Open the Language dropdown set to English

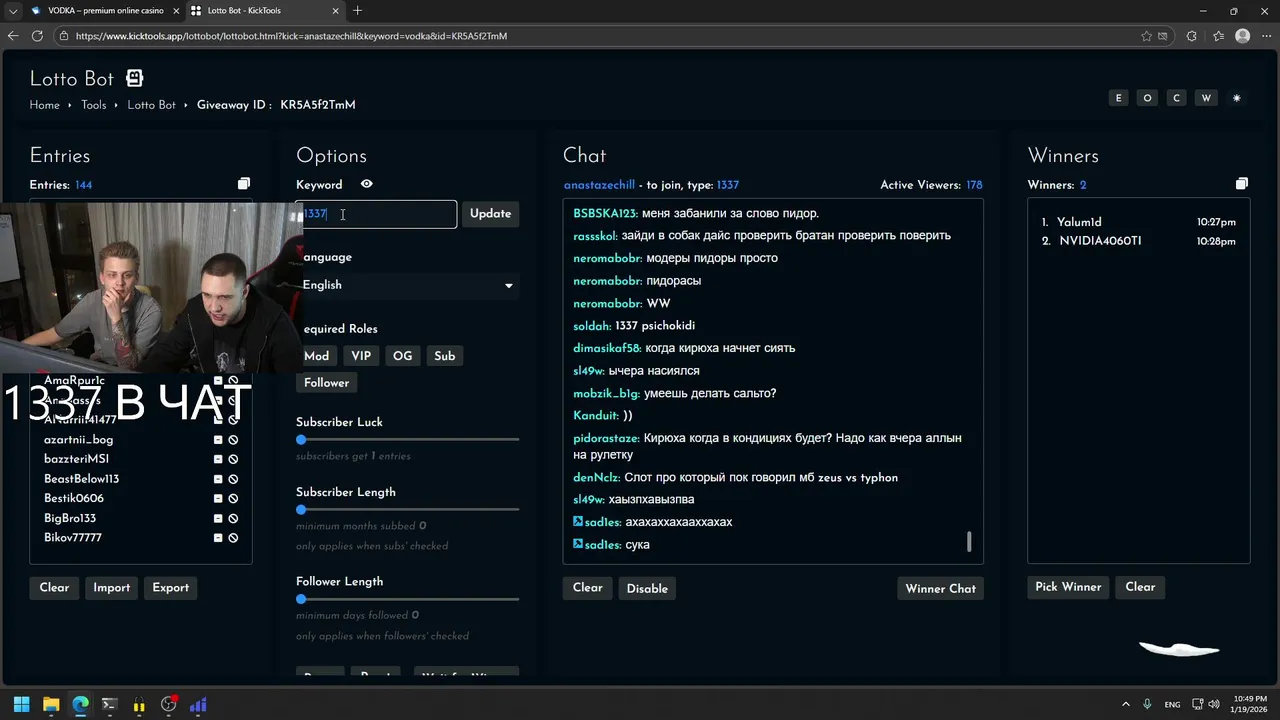pos(408,285)
